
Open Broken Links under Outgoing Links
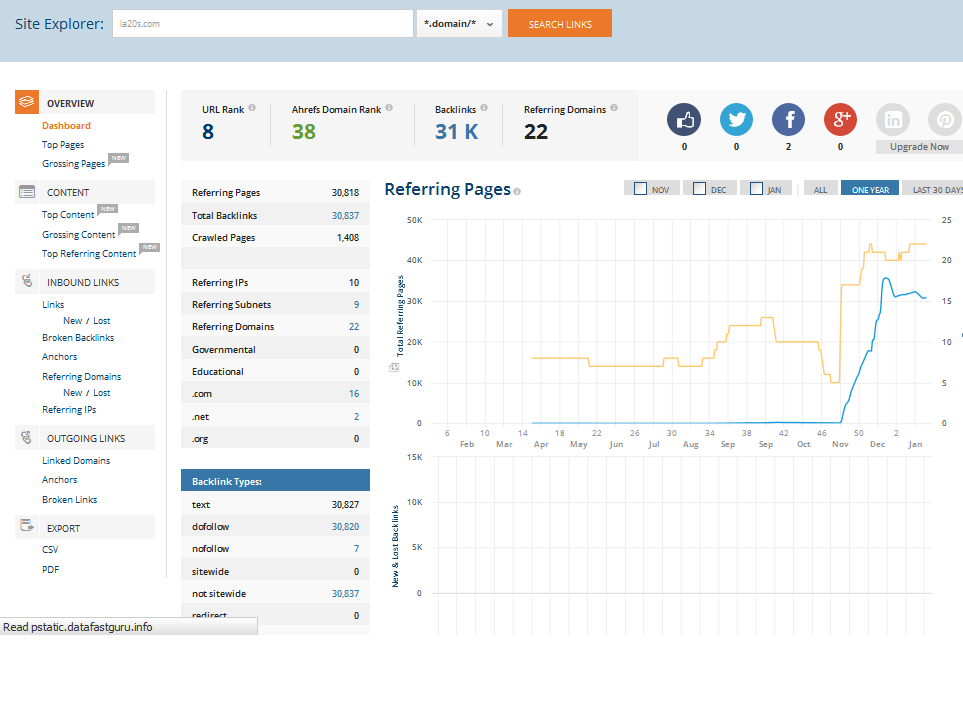pyautogui.click(x=69, y=500)
